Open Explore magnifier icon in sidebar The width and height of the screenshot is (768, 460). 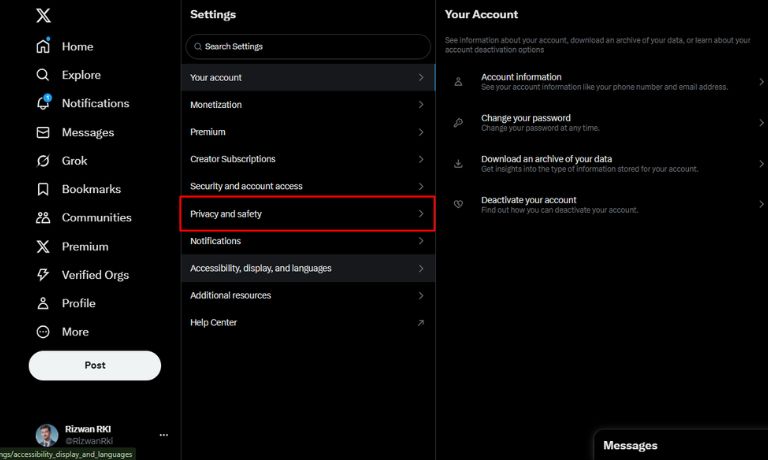(x=43, y=74)
